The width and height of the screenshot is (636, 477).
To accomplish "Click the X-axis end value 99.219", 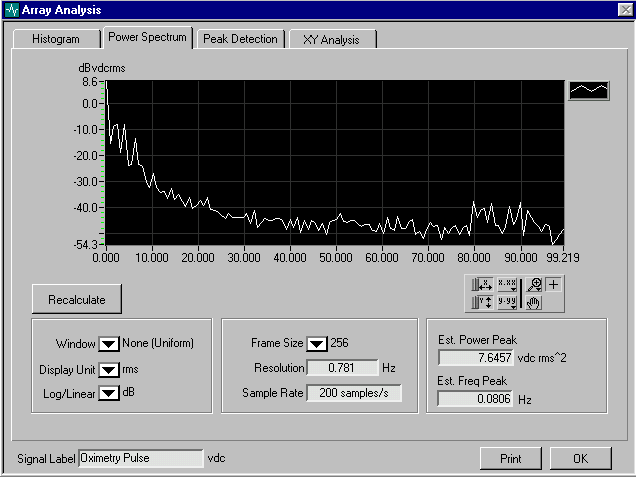I will coord(563,258).
